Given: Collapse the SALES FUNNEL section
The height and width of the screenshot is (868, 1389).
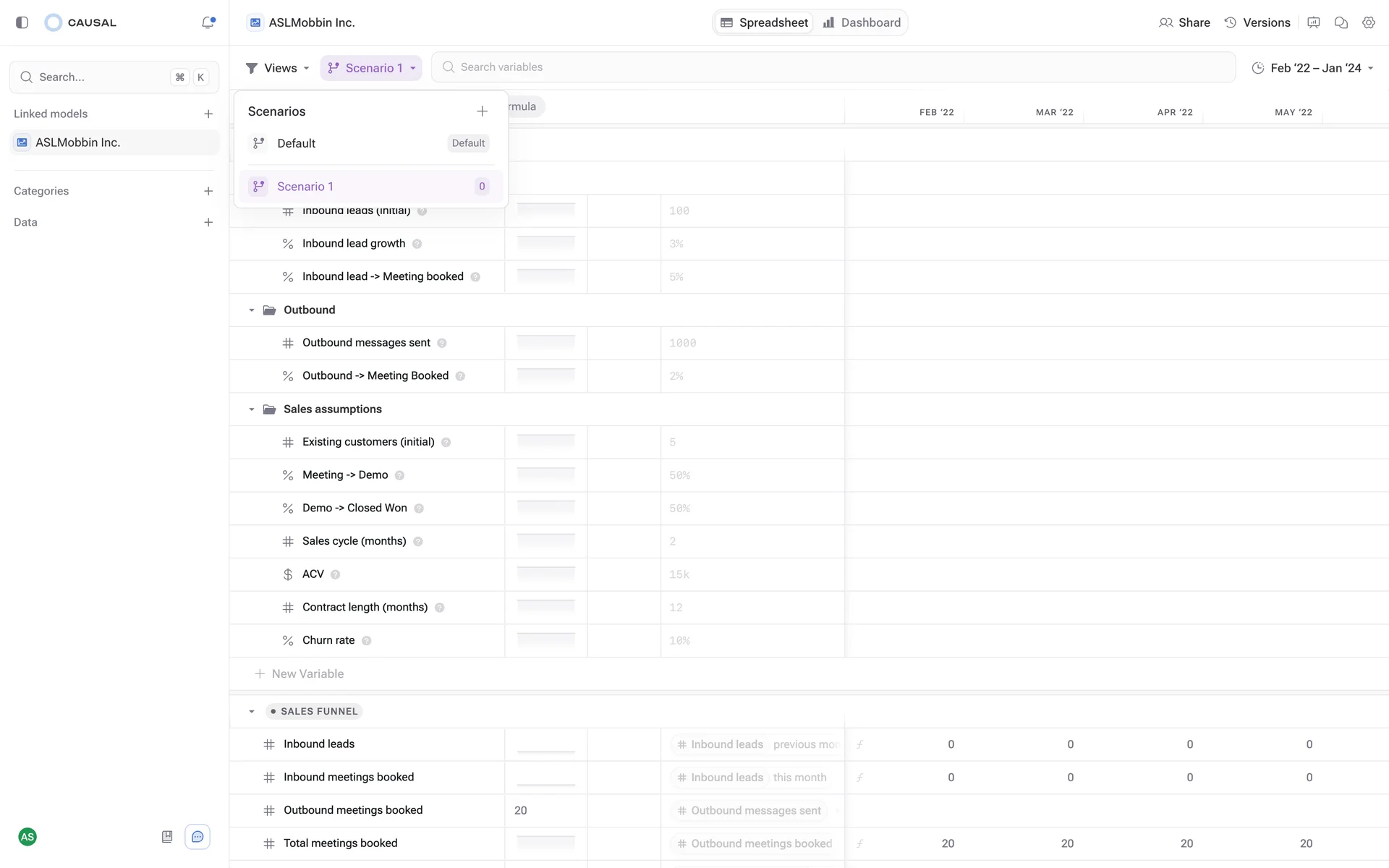Looking at the screenshot, I should [252, 712].
